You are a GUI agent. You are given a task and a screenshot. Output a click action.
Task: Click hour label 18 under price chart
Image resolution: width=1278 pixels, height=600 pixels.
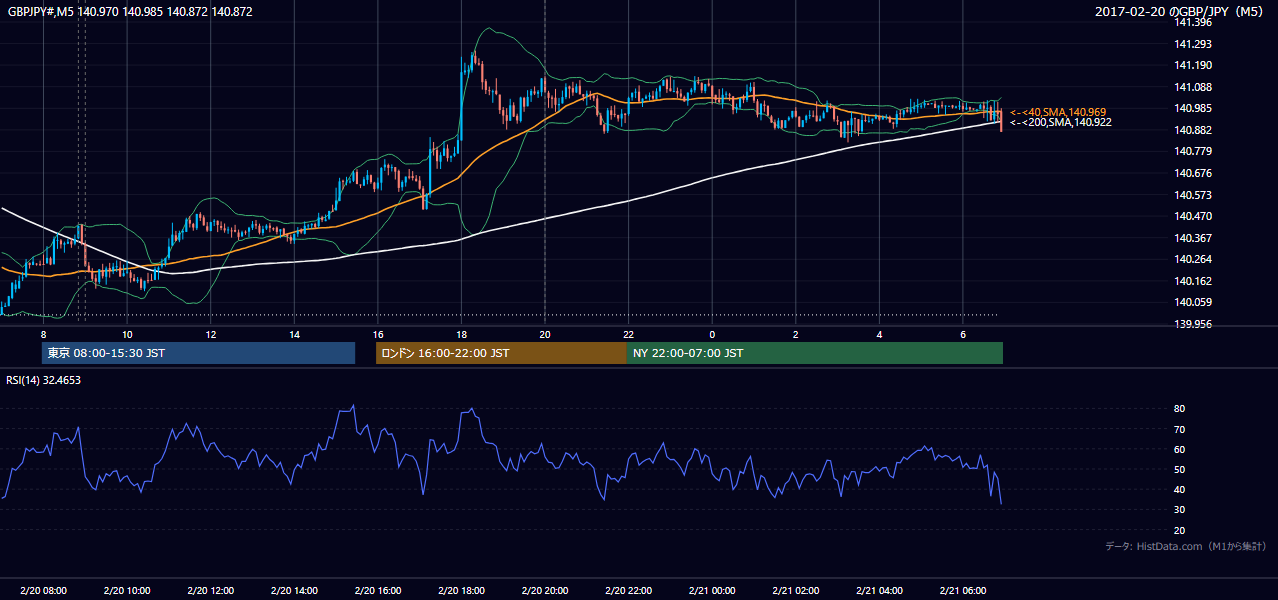pos(461,333)
